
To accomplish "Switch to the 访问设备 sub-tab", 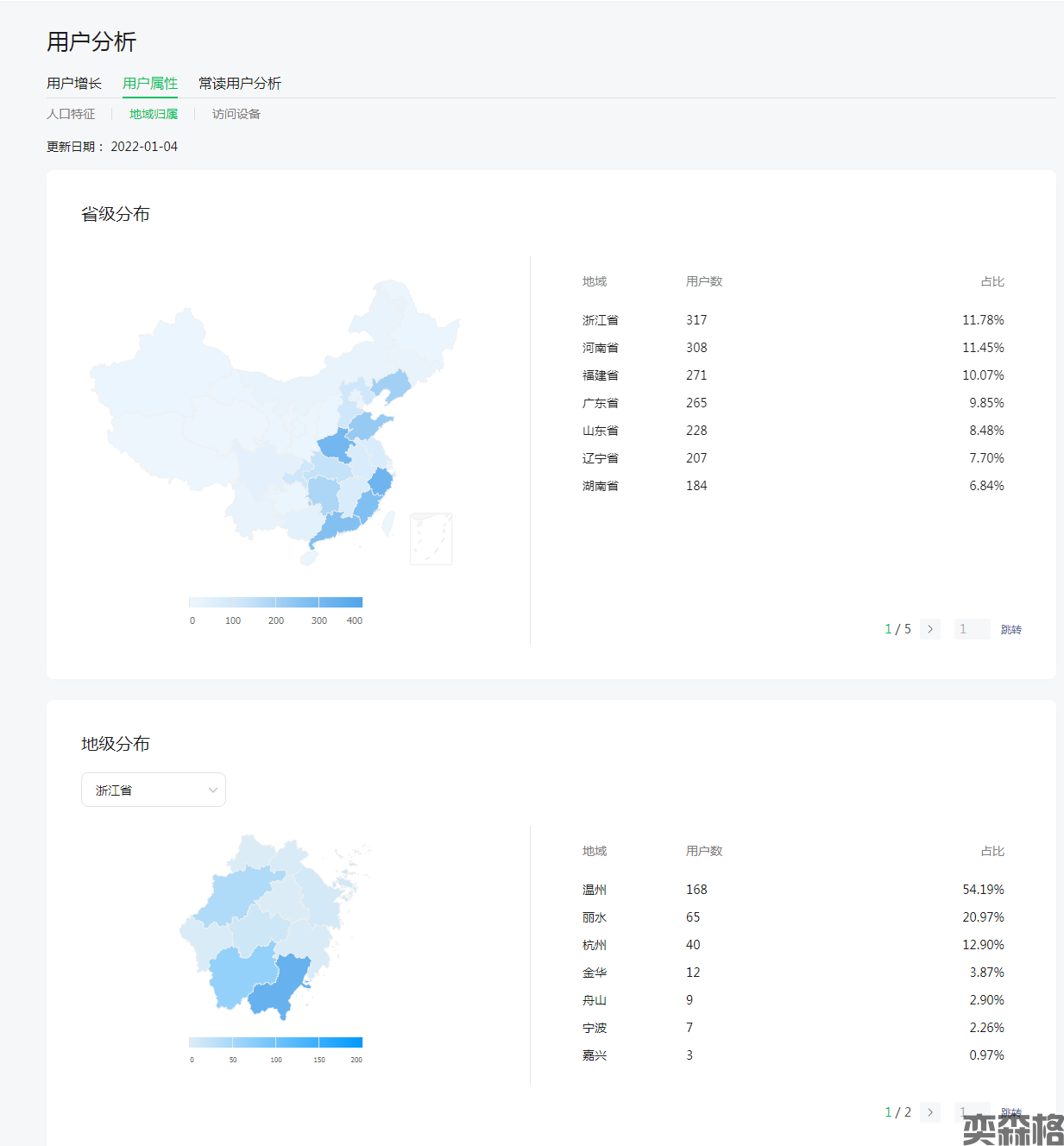I will click(x=236, y=114).
